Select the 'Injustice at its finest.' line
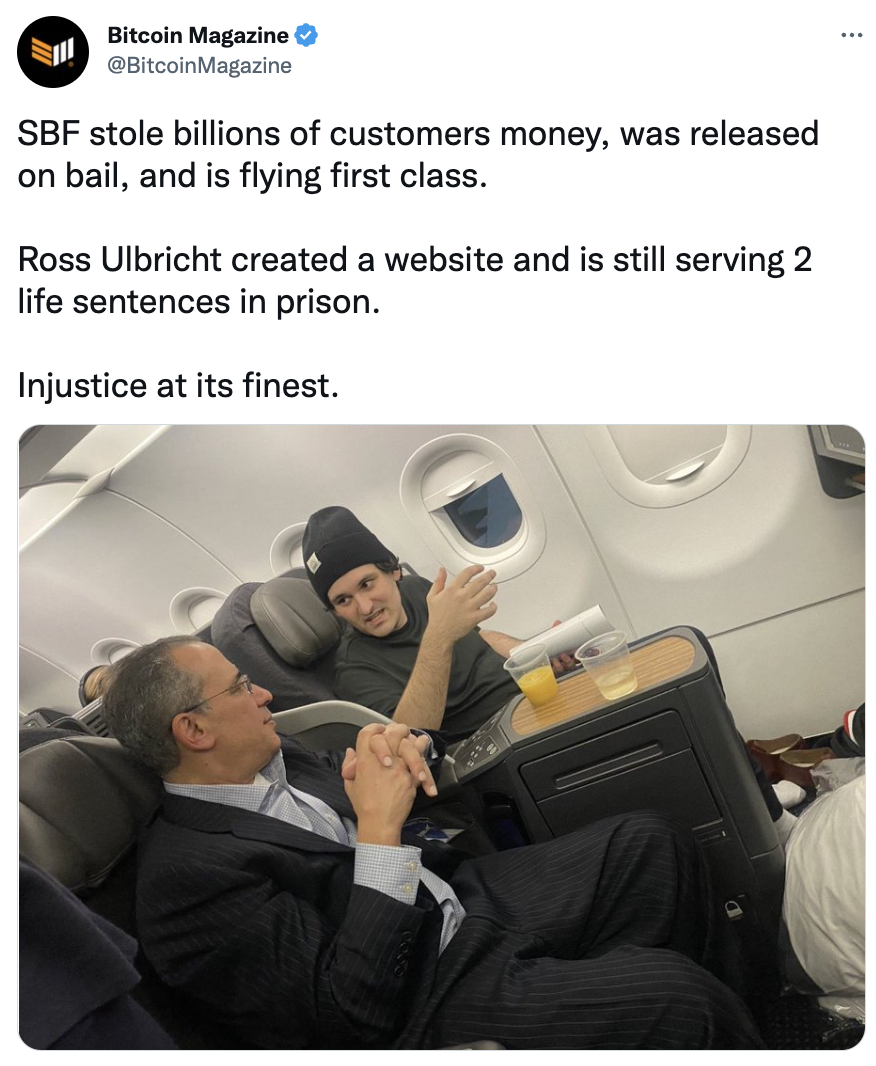 (x=178, y=385)
